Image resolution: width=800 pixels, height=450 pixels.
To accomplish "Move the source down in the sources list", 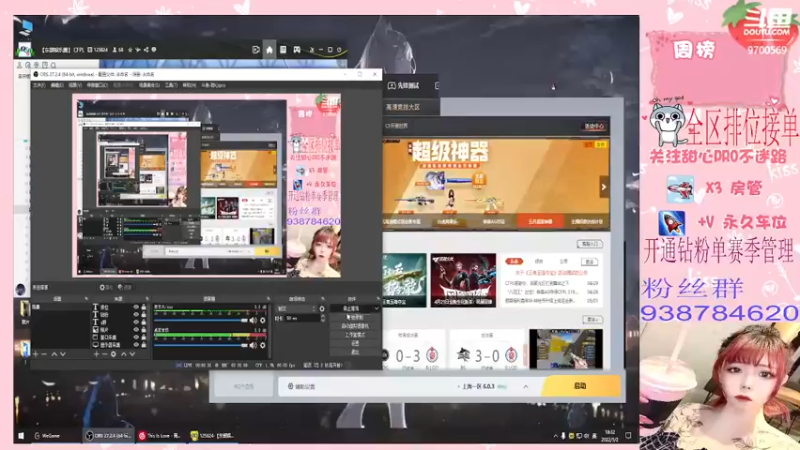I will tap(132, 354).
